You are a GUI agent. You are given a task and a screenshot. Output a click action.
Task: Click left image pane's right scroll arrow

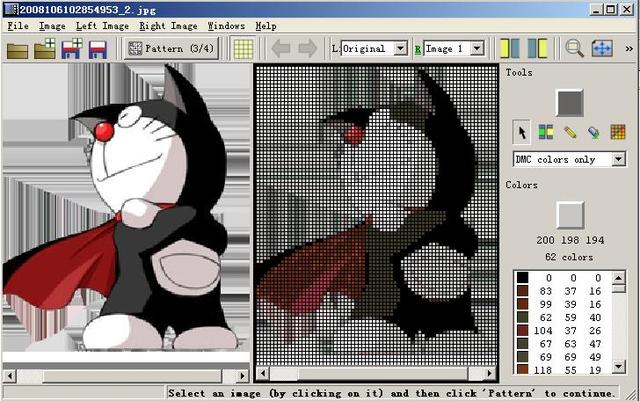(243, 376)
